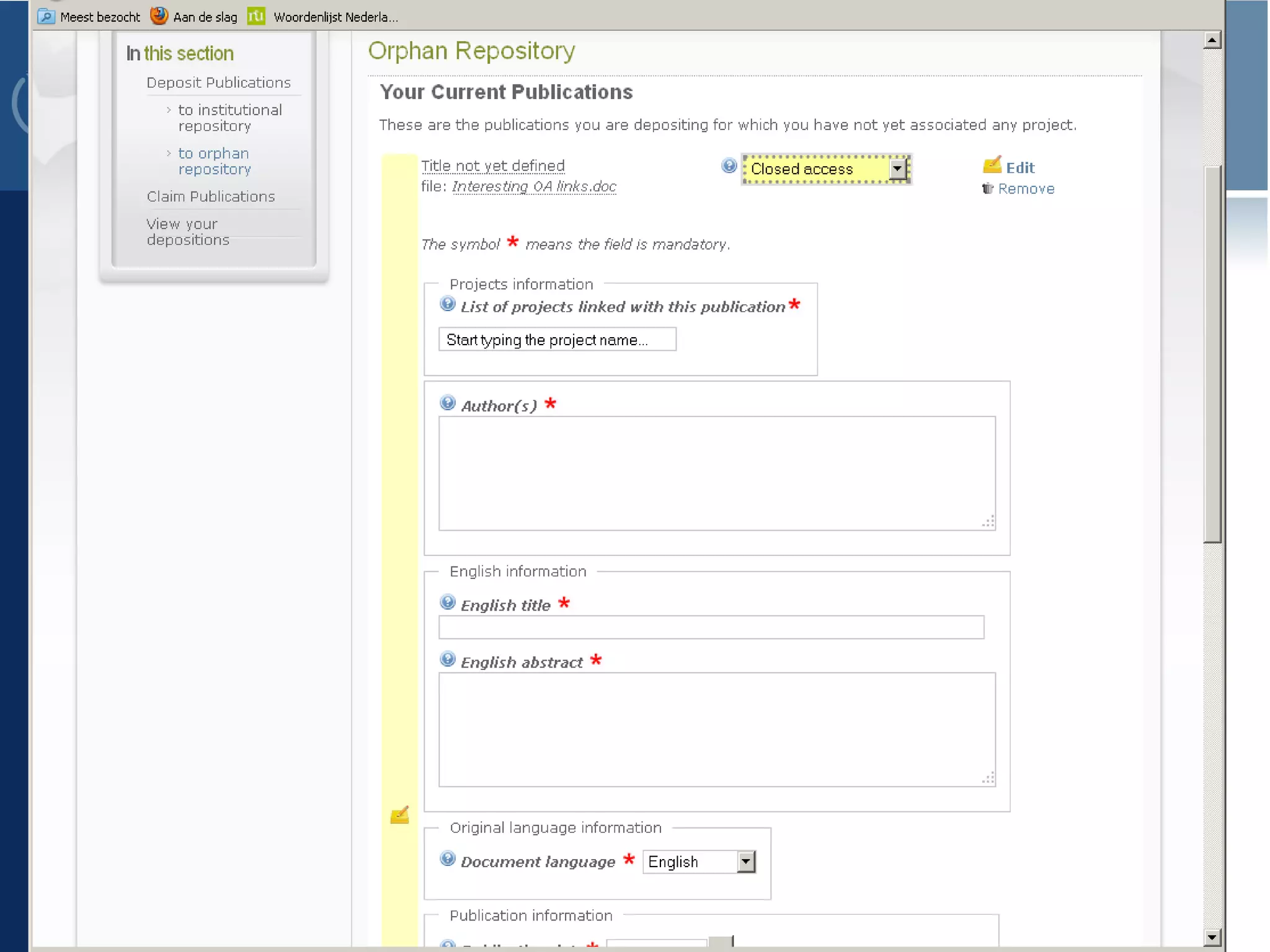Open Interesting OA links.doc file link
Screen dimensions: 1270x952
[x=534, y=187]
